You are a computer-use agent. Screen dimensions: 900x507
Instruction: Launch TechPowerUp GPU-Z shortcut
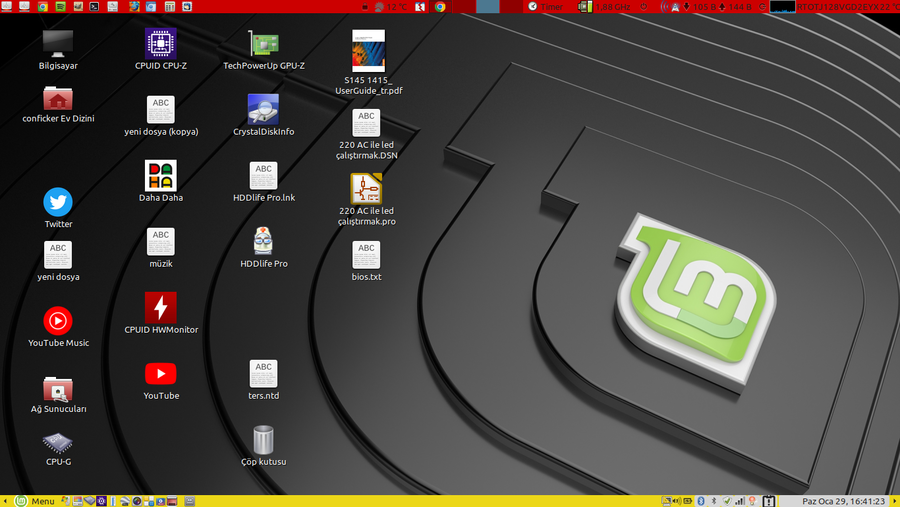pyautogui.click(x=264, y=43)
